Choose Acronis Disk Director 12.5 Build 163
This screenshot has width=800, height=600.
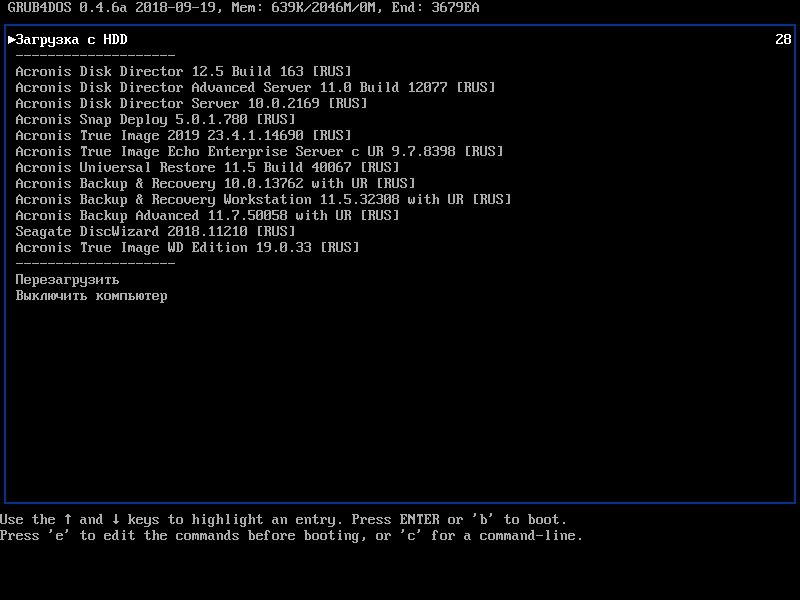184,71
